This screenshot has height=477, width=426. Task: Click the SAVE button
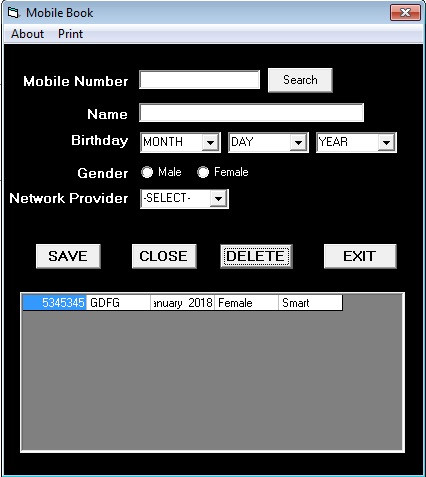click(68, 256)
